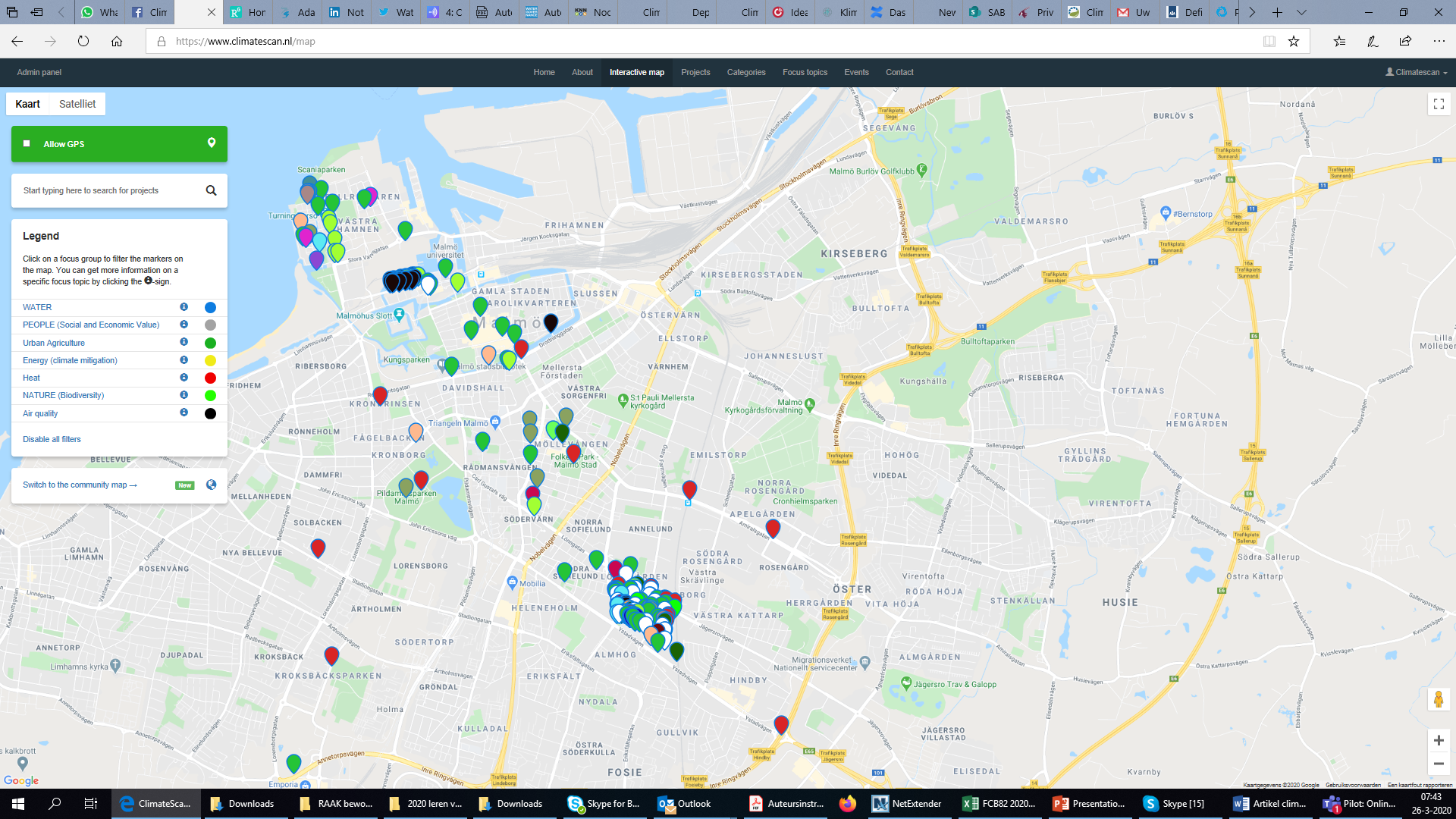Screen dimensions: 1456x819
Task: Click the community map globe icon
Action: pos(211,485)
